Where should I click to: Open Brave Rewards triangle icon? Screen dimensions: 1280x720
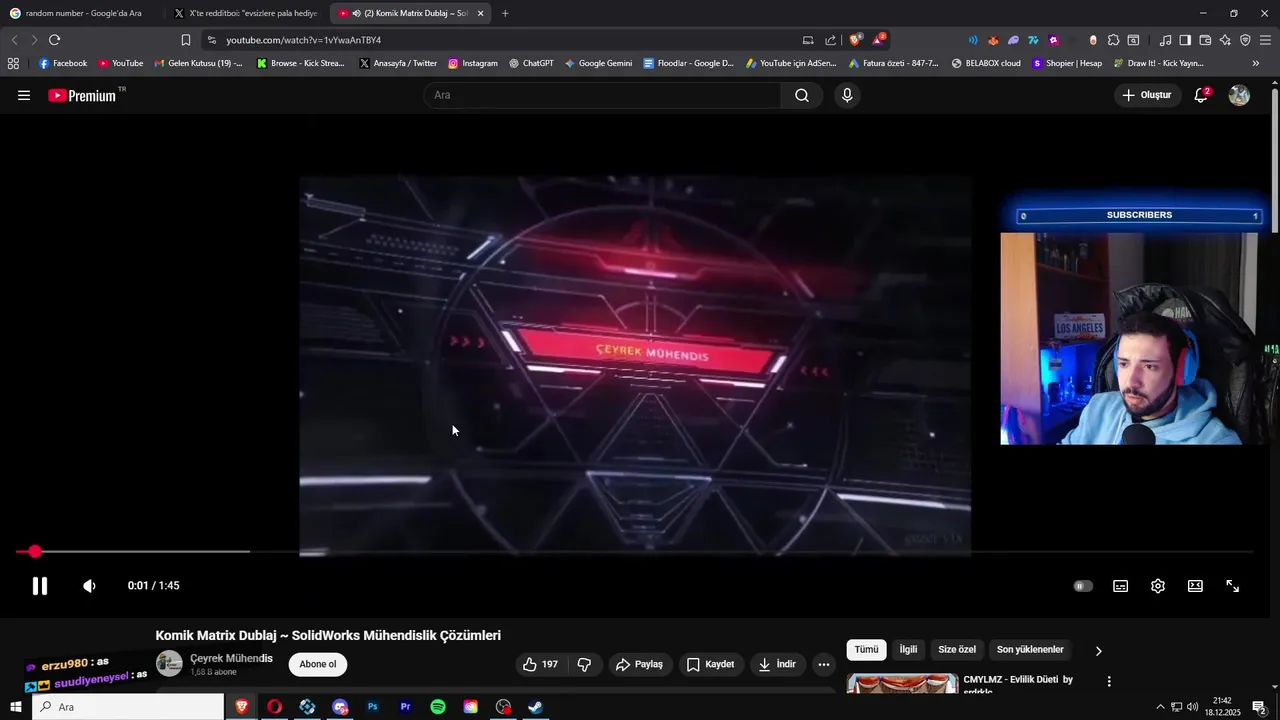click(878, 40)
